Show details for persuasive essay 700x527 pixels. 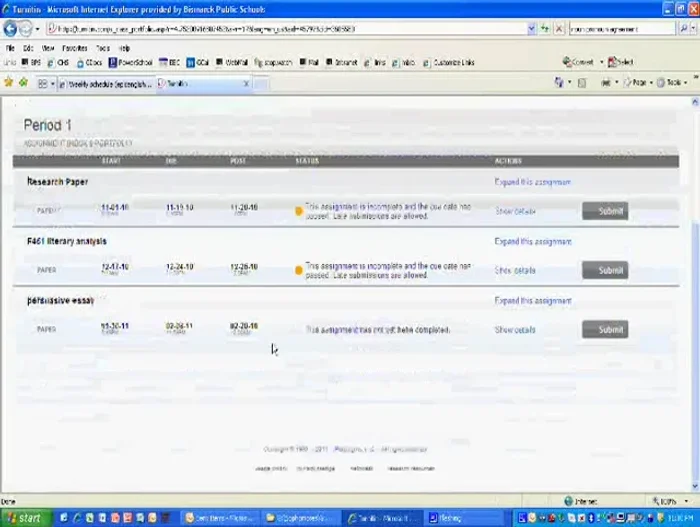click(515, 329)
